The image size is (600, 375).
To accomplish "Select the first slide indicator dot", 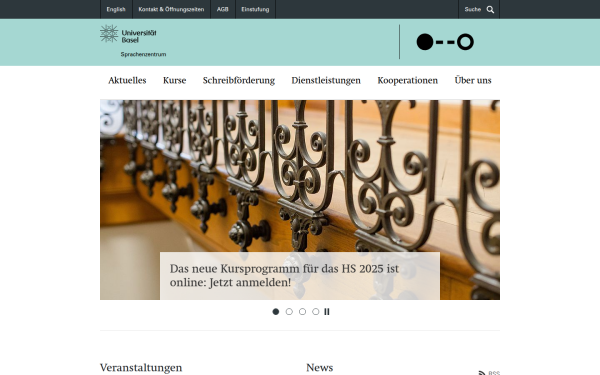I will (276, 312).
